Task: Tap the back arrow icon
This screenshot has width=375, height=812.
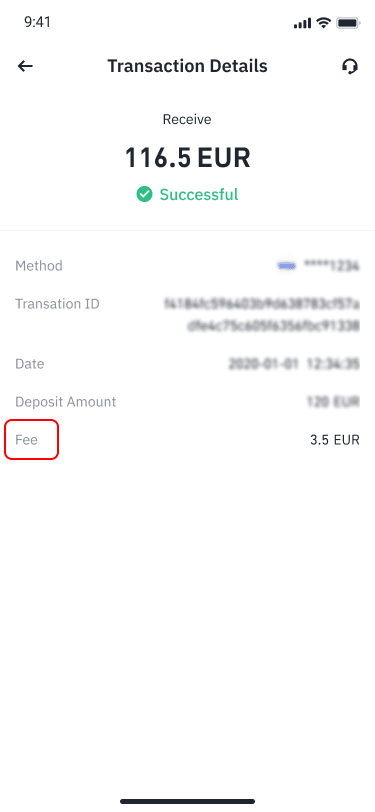Action: pos(25,66)
